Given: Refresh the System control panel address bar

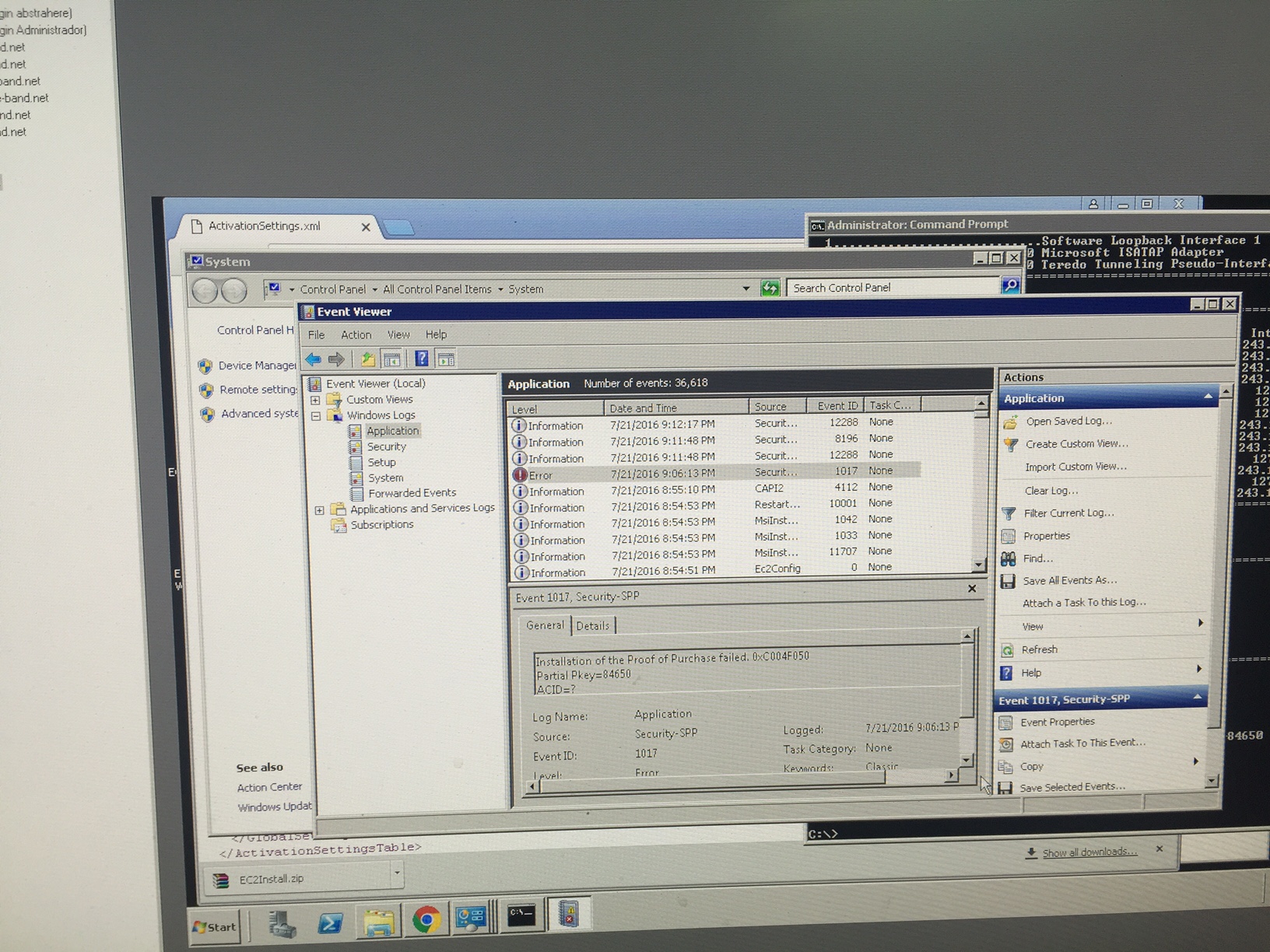Looking at the screenshot, I should (770, 289).
